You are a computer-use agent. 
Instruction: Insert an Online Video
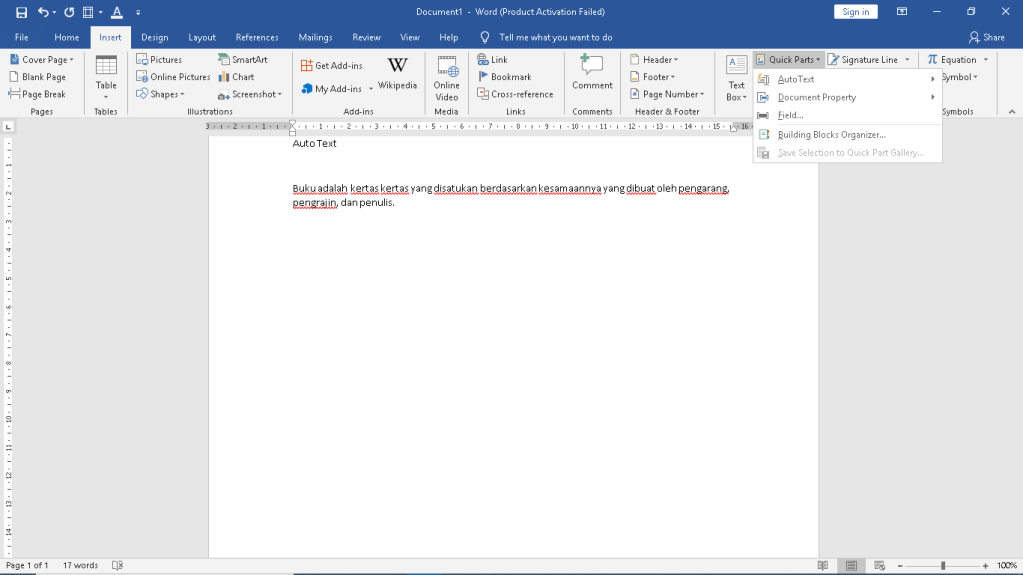coord(446,76)
